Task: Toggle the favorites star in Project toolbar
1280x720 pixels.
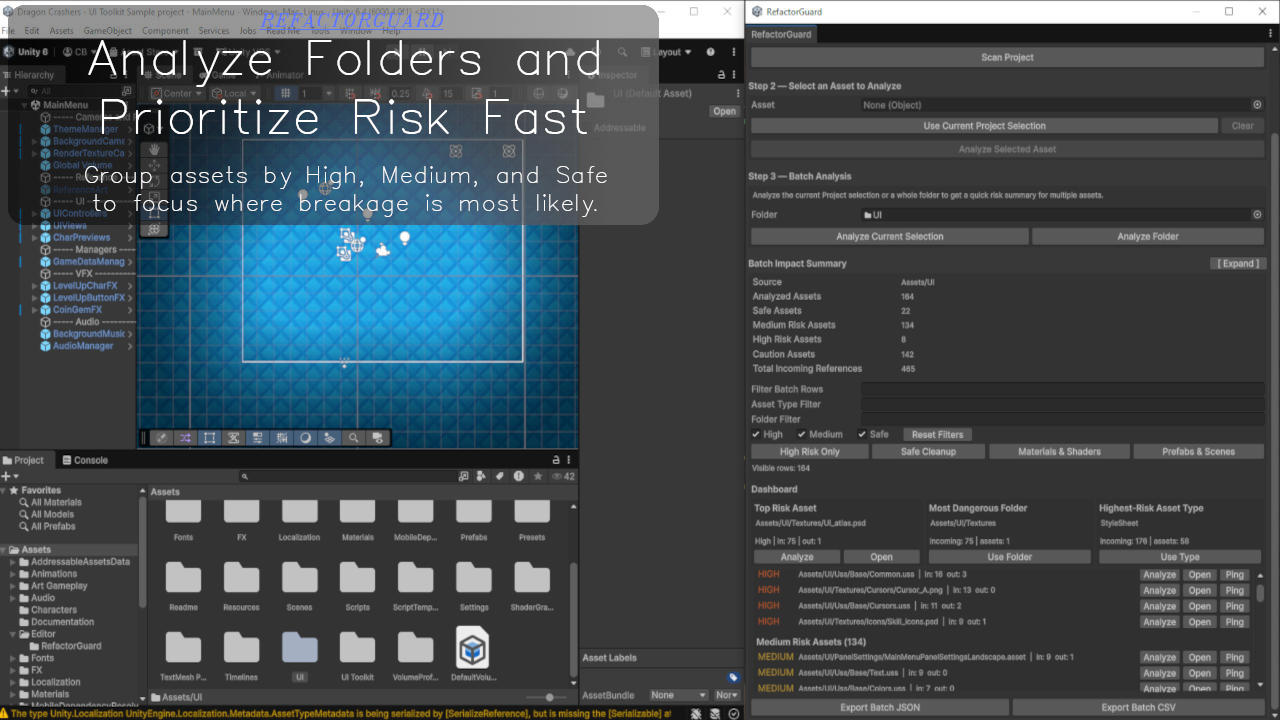Action: 536,477
